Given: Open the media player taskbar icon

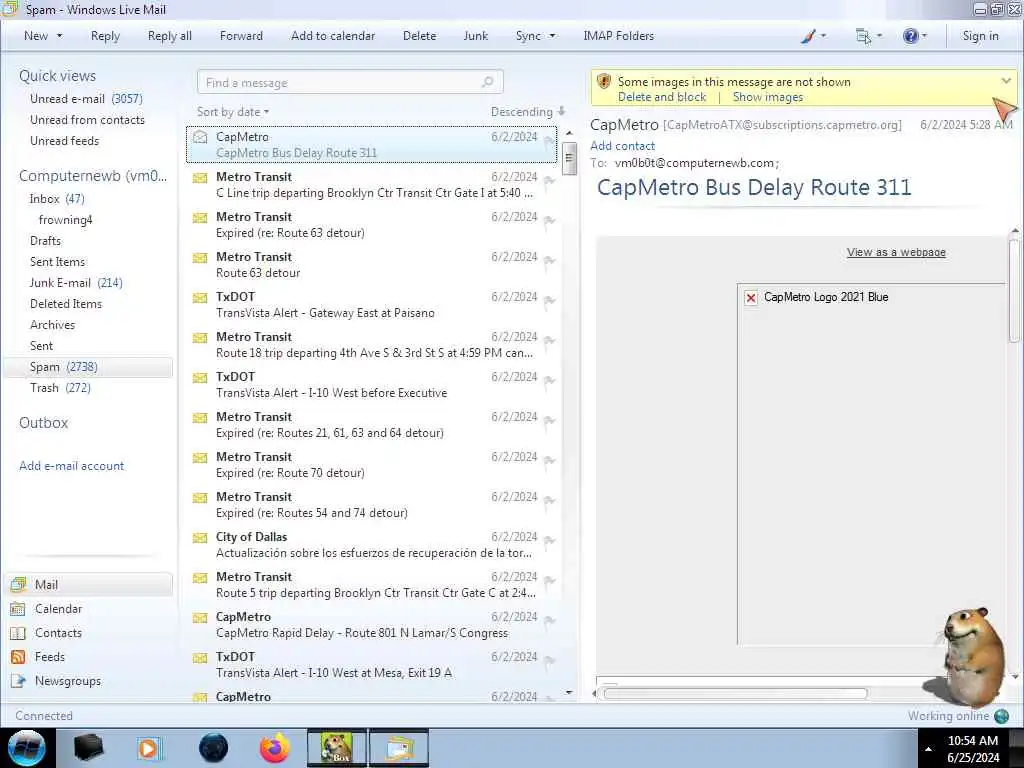Looking at the screenshot, I should [x=149, y=748].
